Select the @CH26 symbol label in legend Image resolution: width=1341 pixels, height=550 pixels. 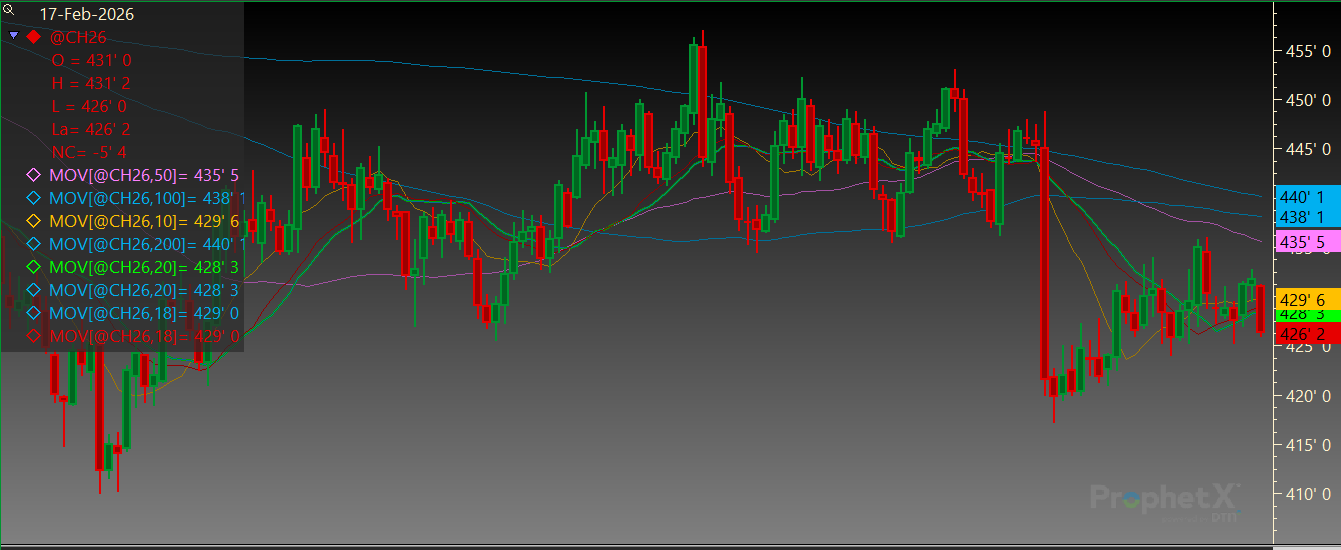(x=78, y=38)
